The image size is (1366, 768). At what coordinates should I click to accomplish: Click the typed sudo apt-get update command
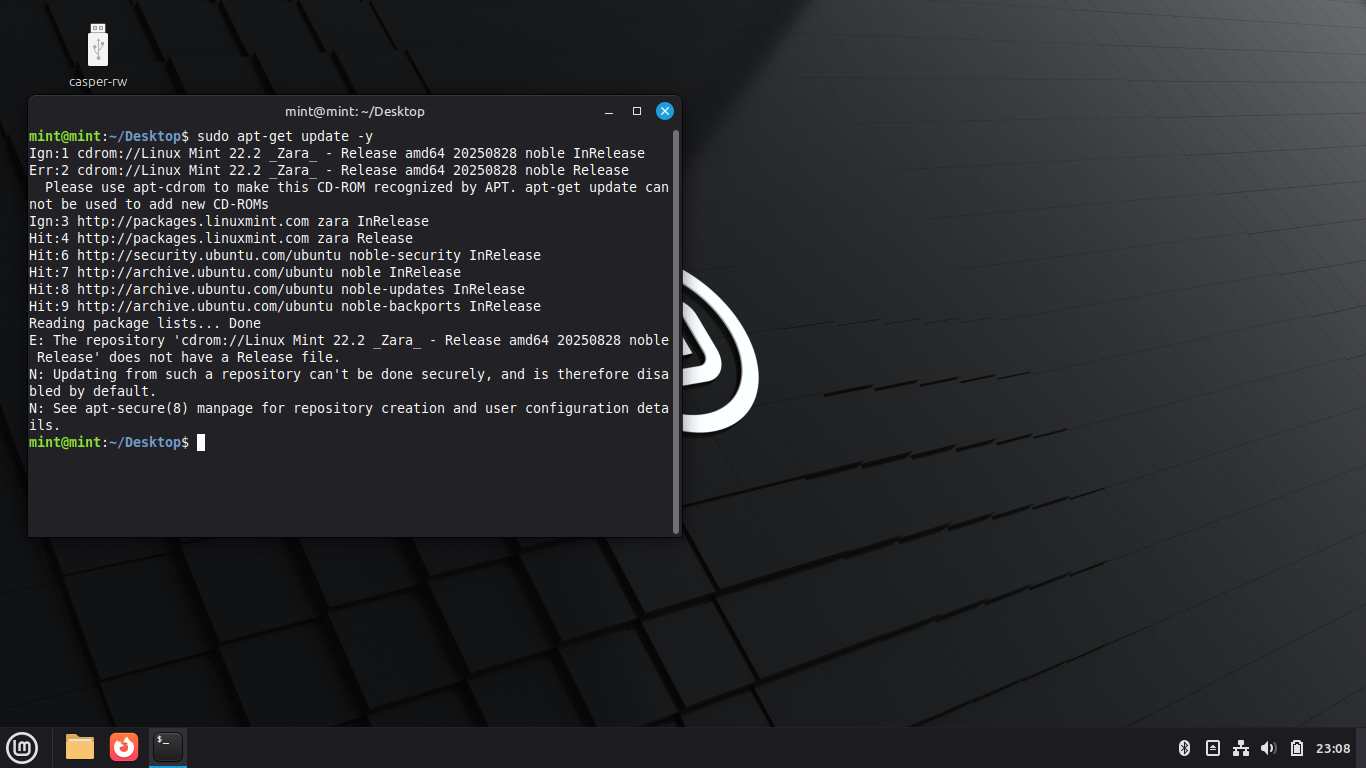(x=285, y=136)
